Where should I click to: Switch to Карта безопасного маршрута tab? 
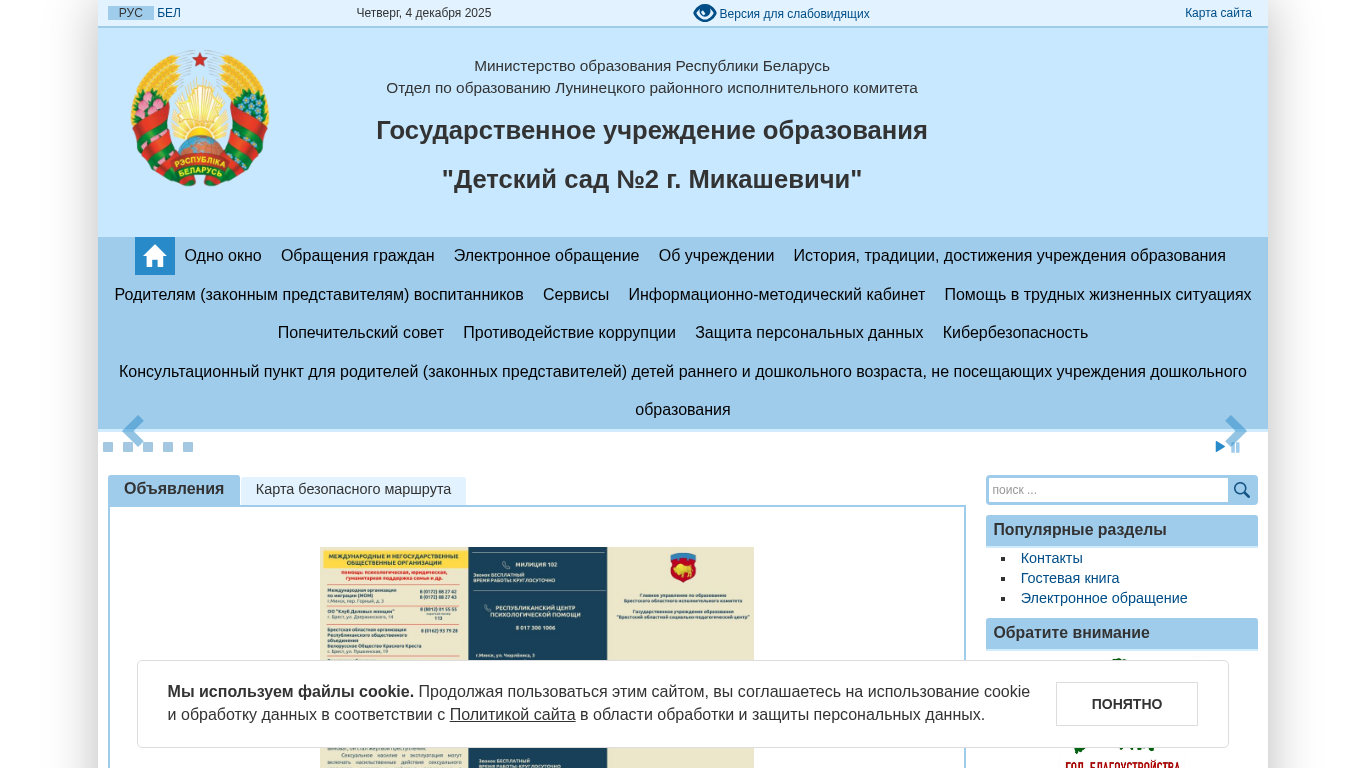coord(353,490)
